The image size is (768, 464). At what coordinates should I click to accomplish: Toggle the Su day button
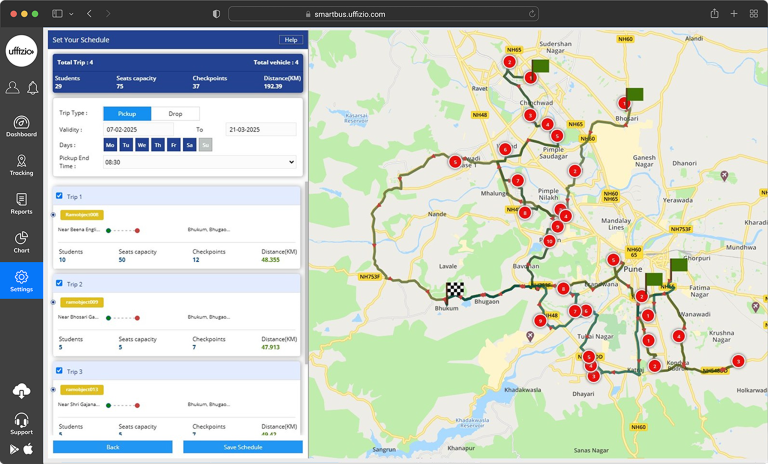tap(205, 145)
